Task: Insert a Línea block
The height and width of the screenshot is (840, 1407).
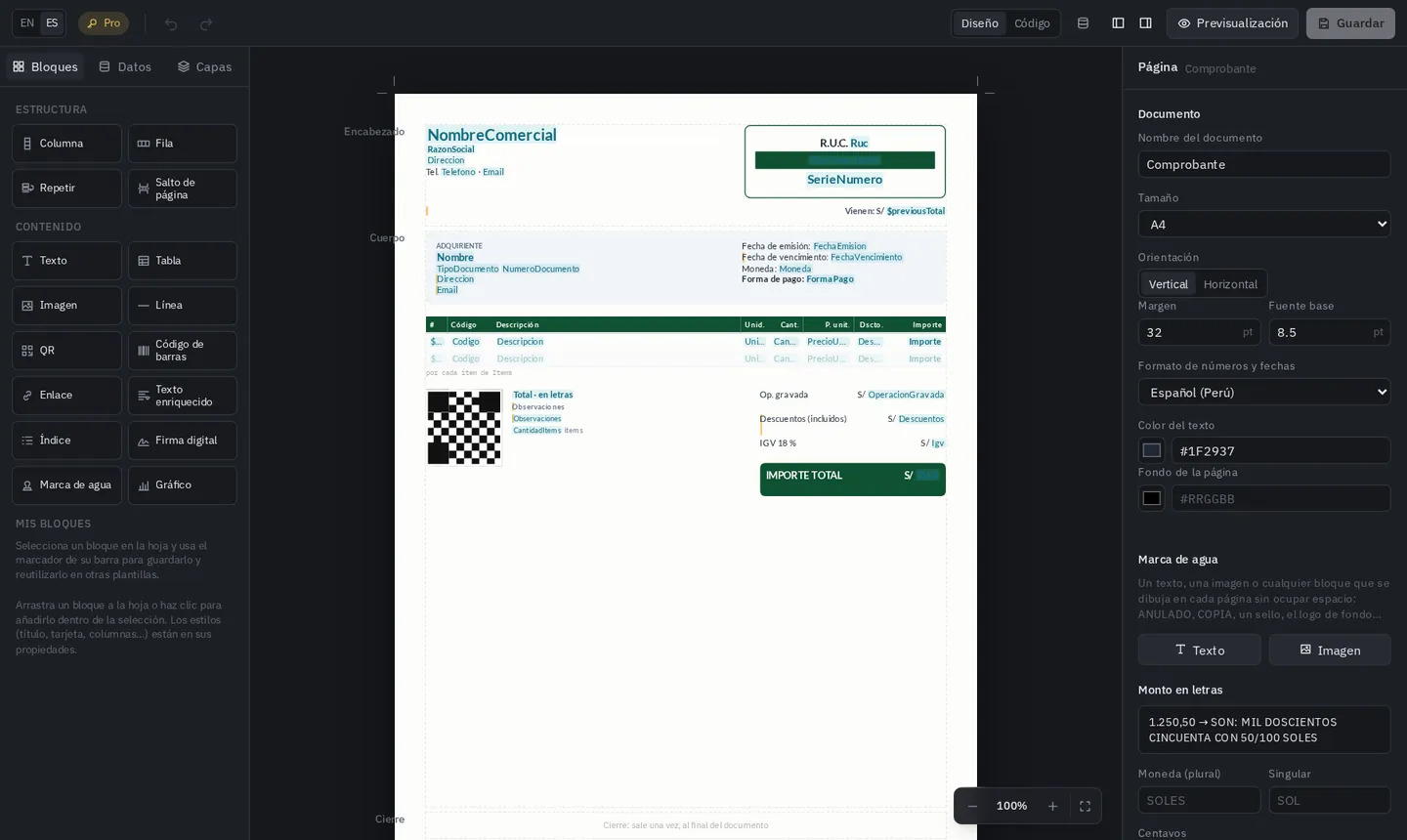Action: [183, 306]
